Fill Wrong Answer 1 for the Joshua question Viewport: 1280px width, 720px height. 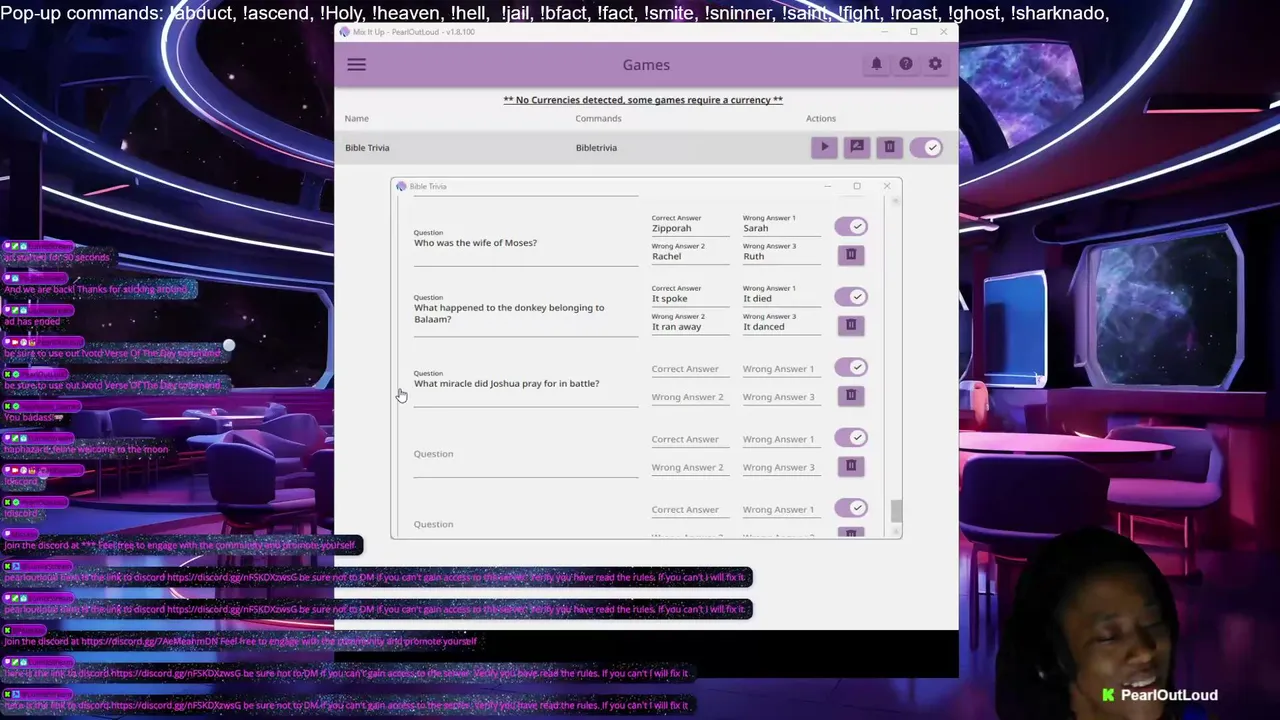781,369
